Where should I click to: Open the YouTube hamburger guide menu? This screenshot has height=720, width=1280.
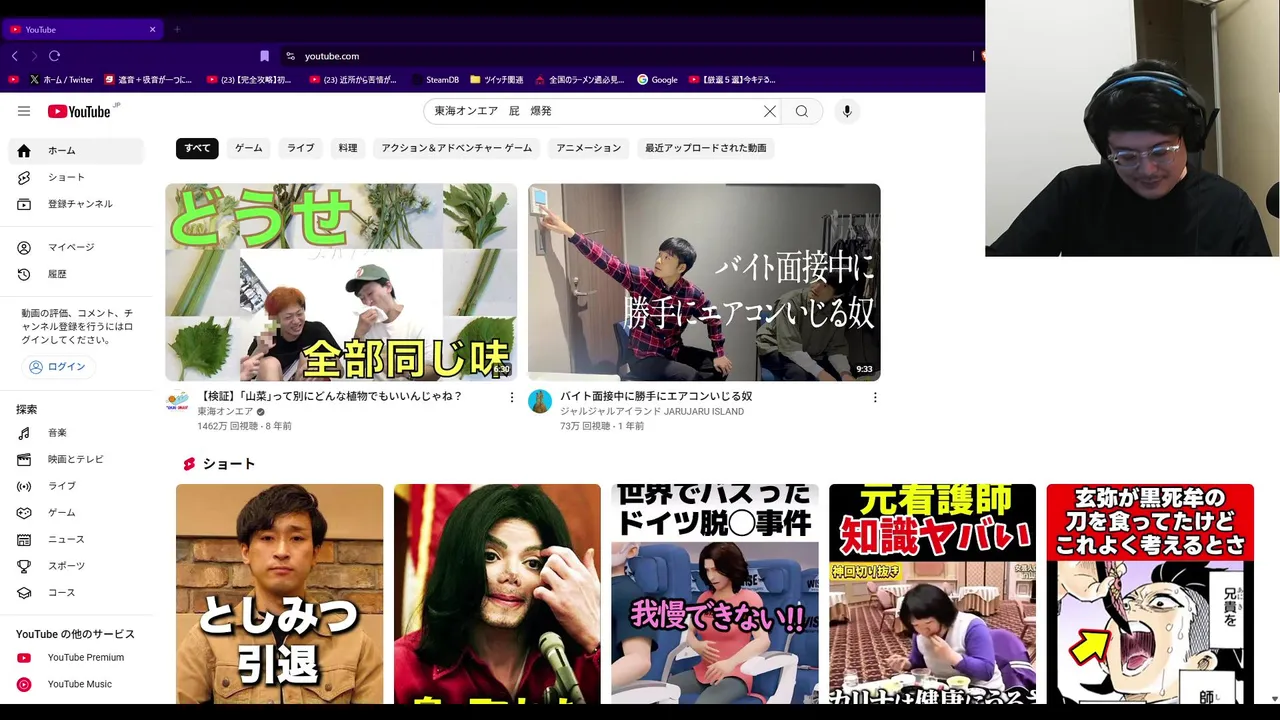(24, 111)
